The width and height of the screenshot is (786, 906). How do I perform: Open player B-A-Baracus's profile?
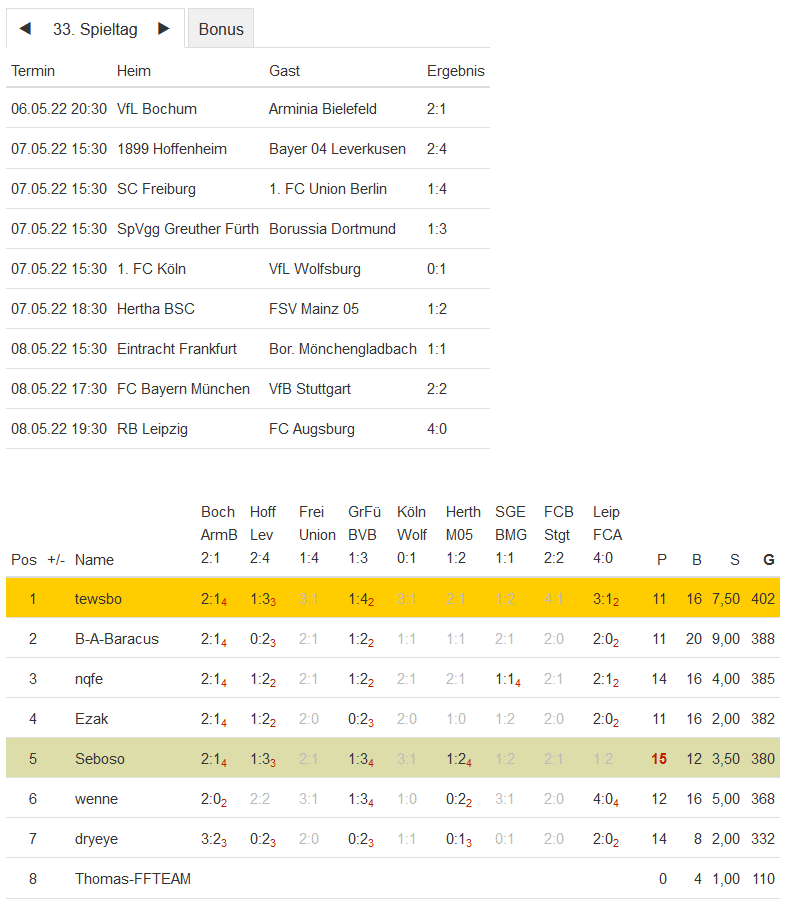pyautogui.click(x=116, y=639)
